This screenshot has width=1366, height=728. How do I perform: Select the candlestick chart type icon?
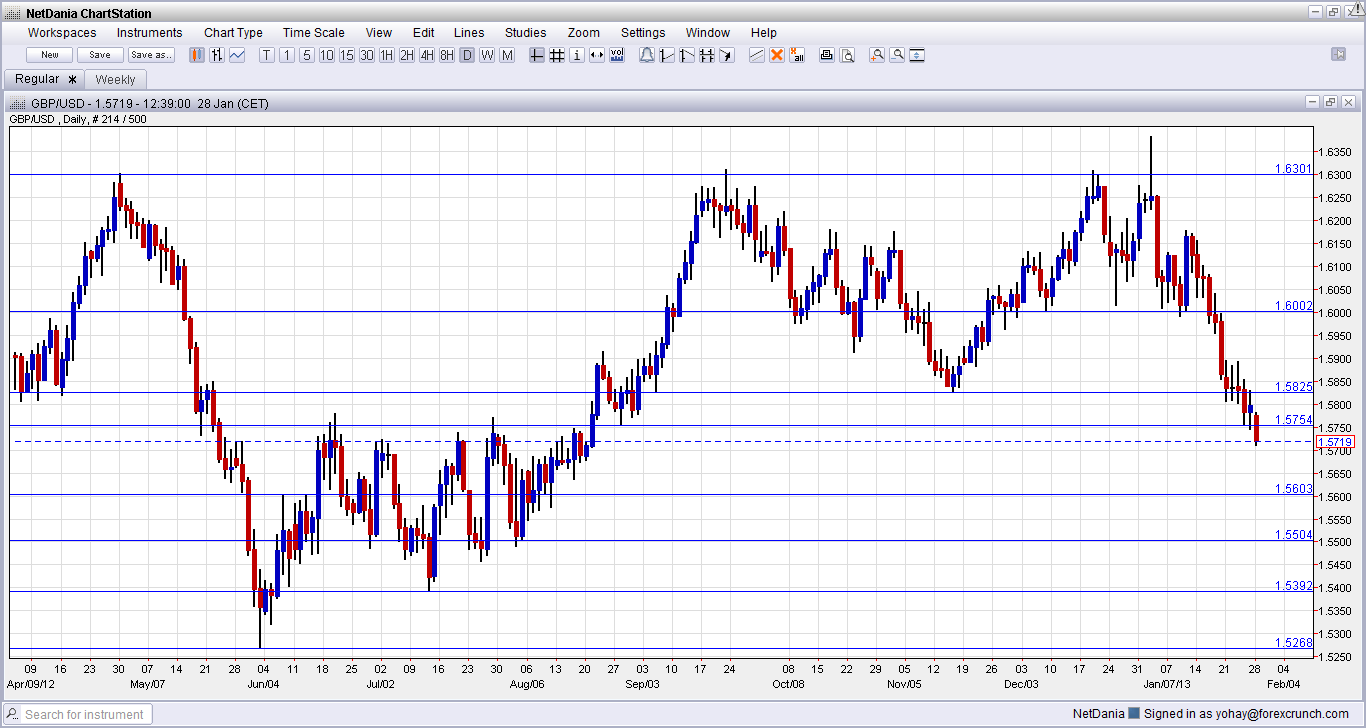[x=197, y=55]
